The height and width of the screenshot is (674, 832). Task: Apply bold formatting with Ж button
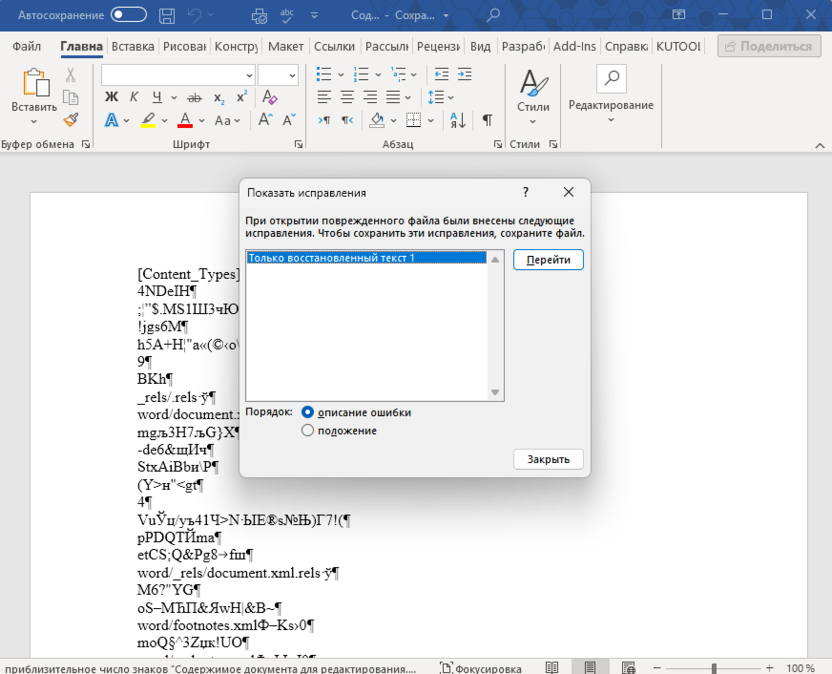pyautogui.click(x=111, y=97)
